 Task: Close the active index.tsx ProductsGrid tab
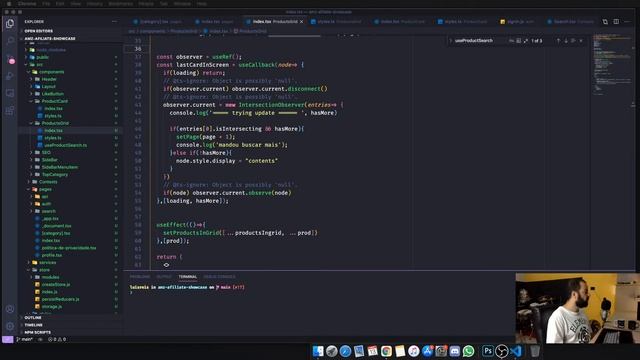302,22
